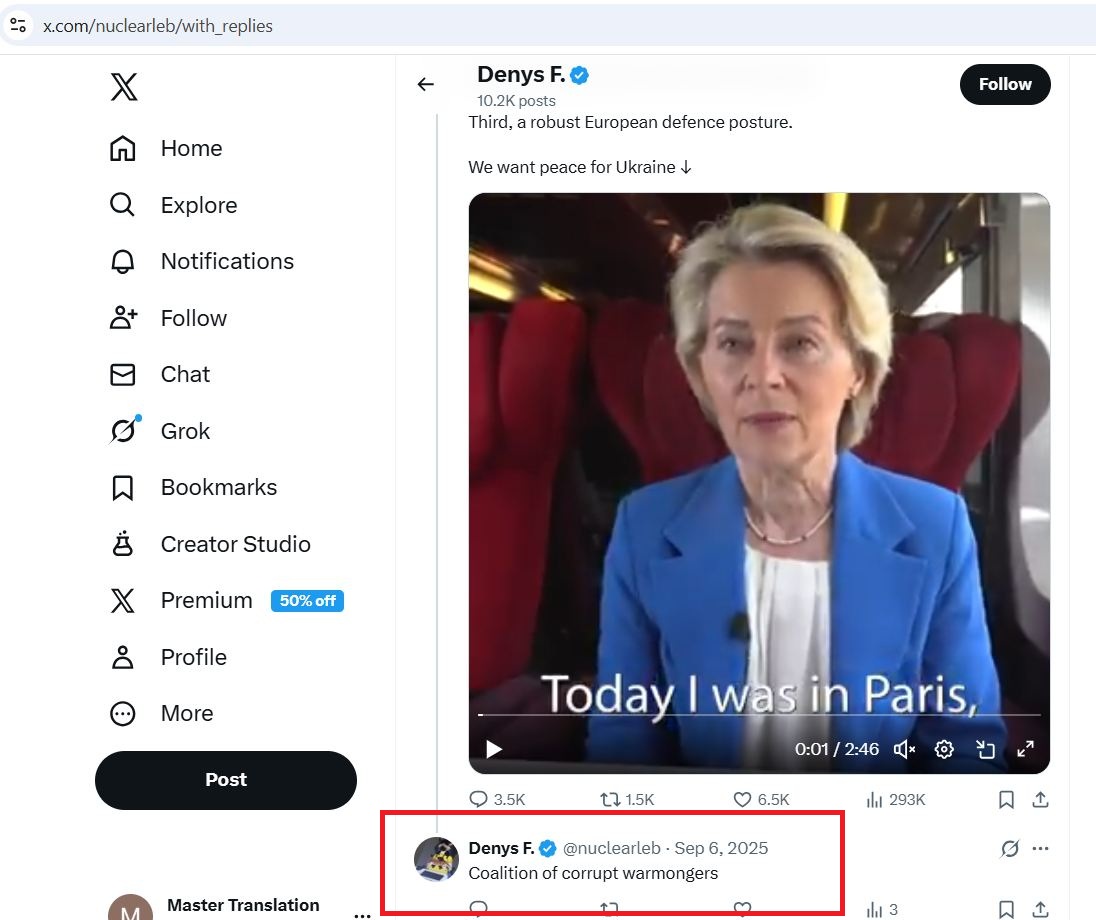Unmute the video sound
1096x920 pixels.
coord(904,749)
